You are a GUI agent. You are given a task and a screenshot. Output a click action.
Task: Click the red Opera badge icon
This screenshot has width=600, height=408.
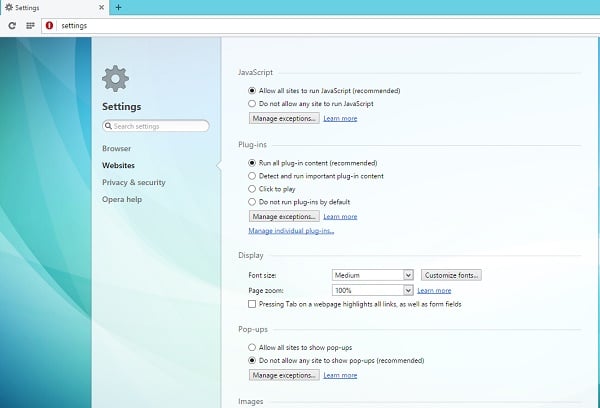pyautogui.click(x=49, y=26)
